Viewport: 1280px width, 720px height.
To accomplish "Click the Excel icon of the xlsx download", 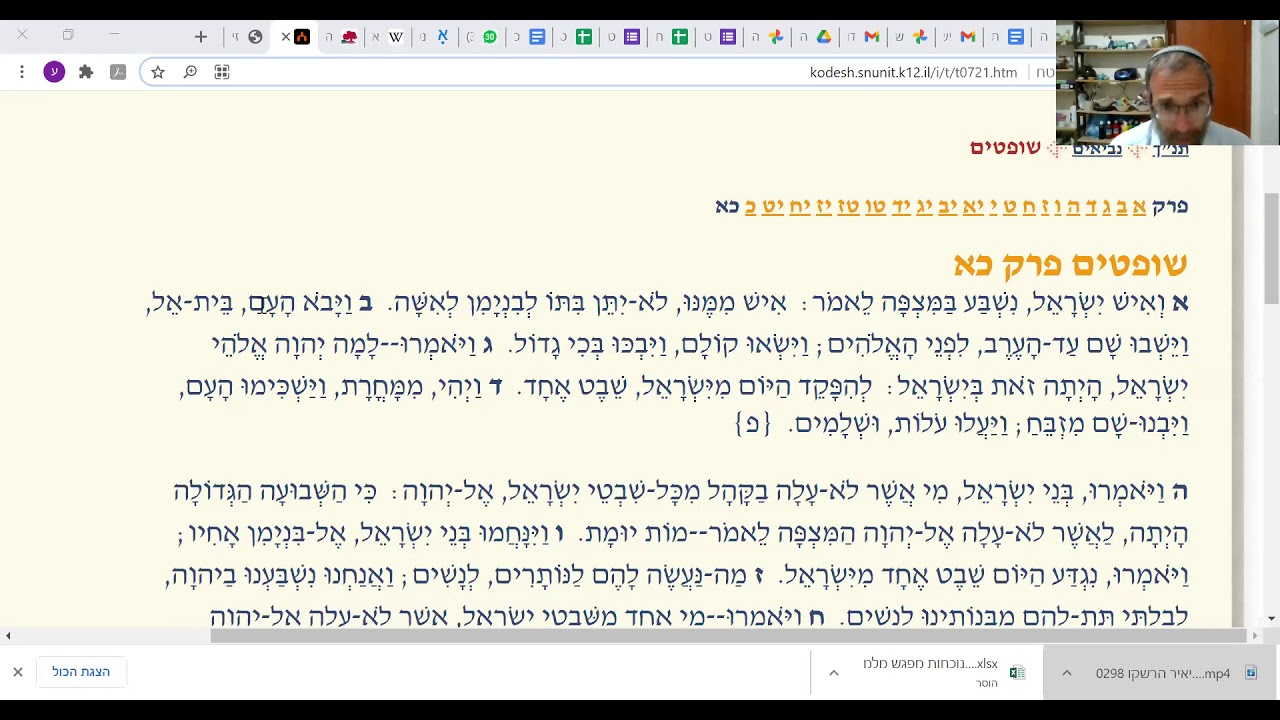I will tap(1017, 673).
